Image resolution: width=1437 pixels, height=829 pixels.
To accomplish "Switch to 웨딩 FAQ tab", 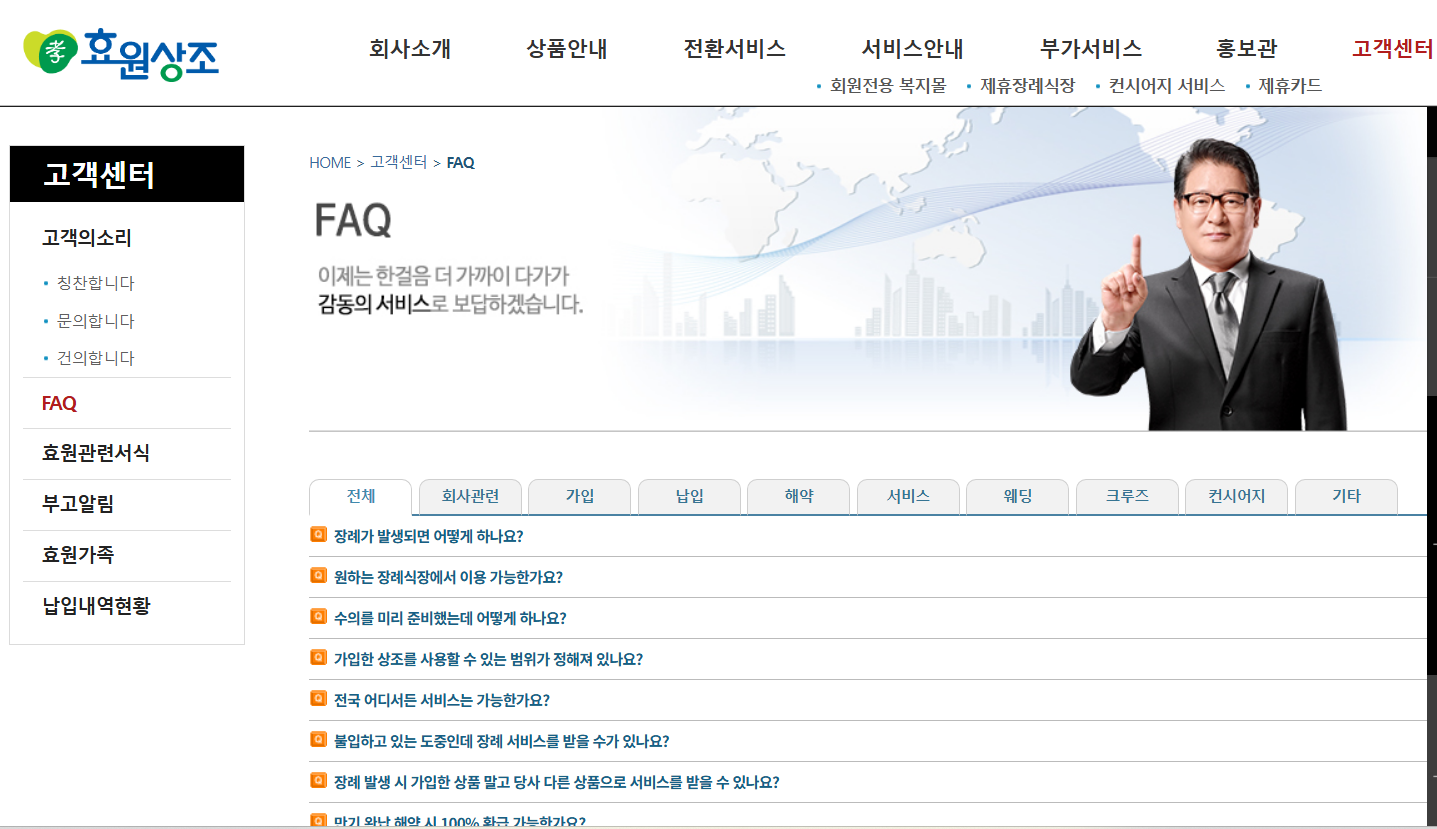I will tap(1017, 497).
